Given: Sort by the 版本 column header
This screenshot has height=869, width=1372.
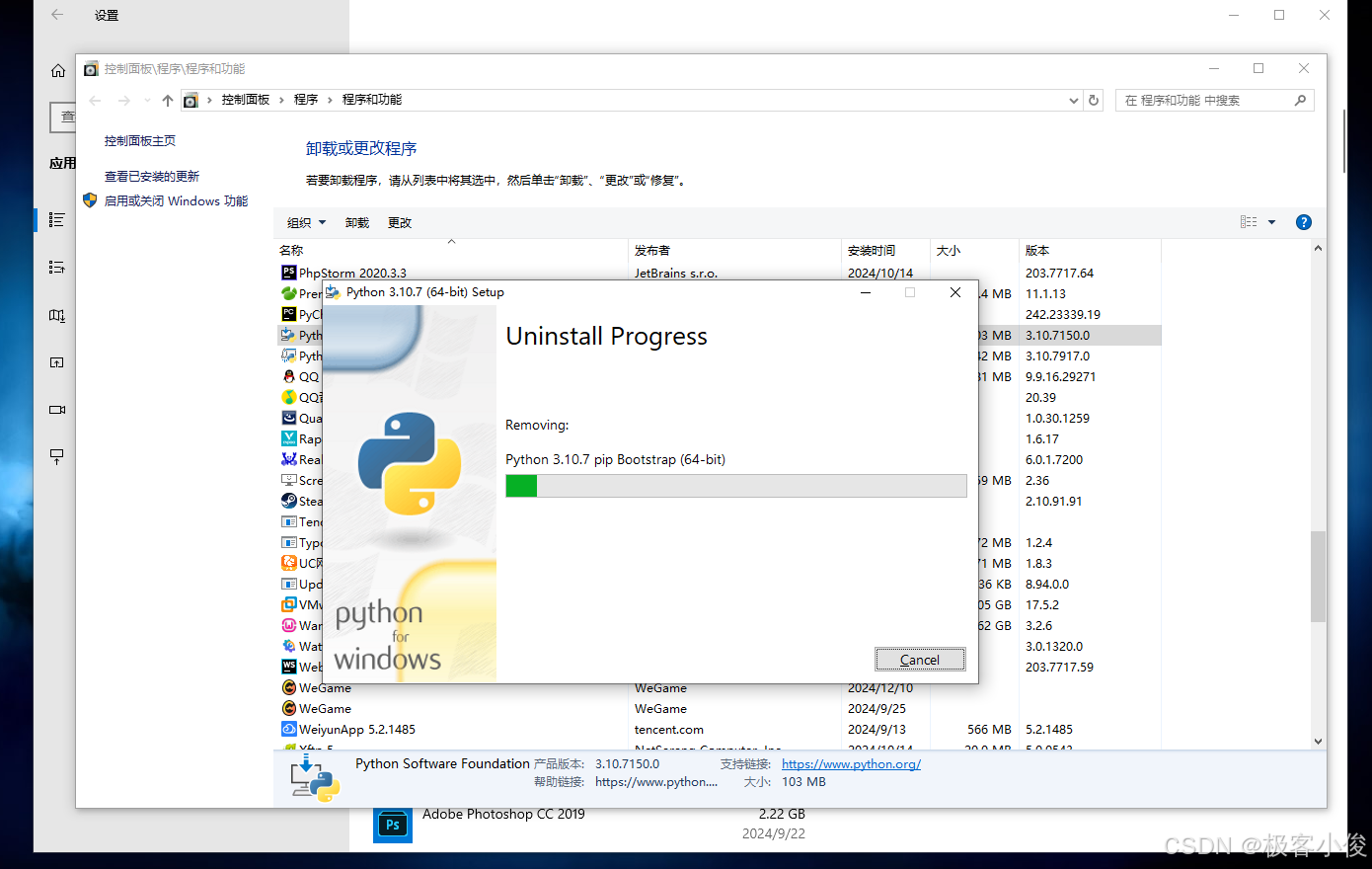Looking at the screenshot, I should (1090, 250).
